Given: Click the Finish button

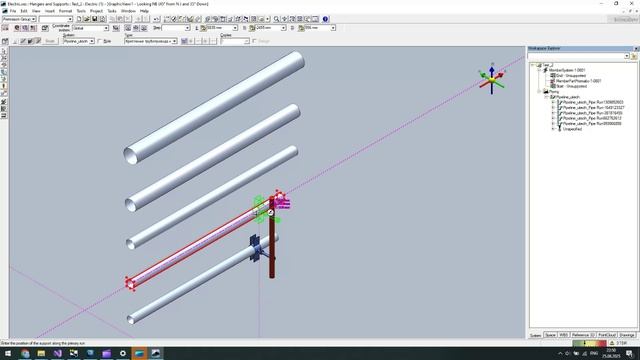Looking at the screenshot, I should (x=50, y=41).
